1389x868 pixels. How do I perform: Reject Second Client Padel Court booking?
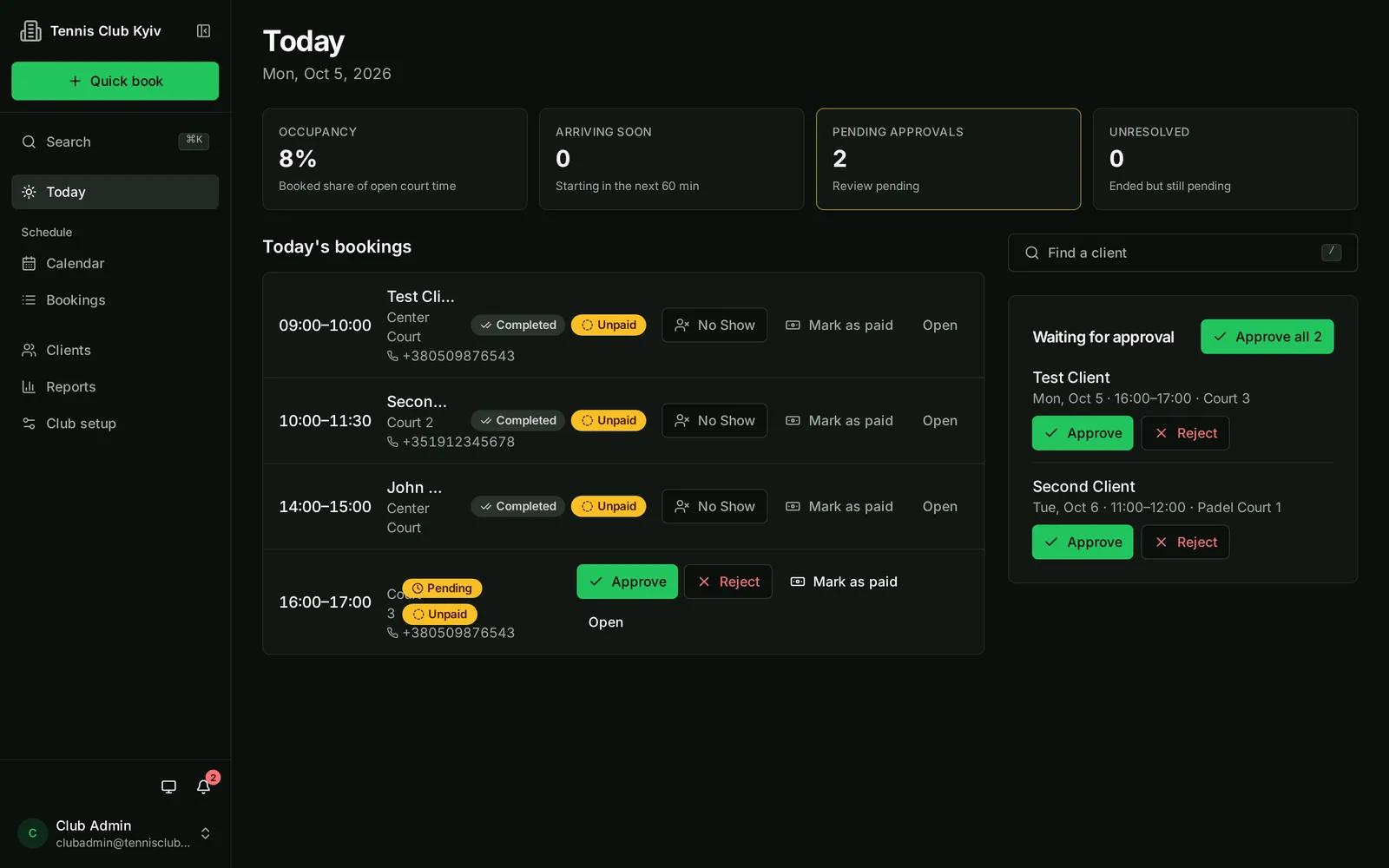(x=1185, y=542)
